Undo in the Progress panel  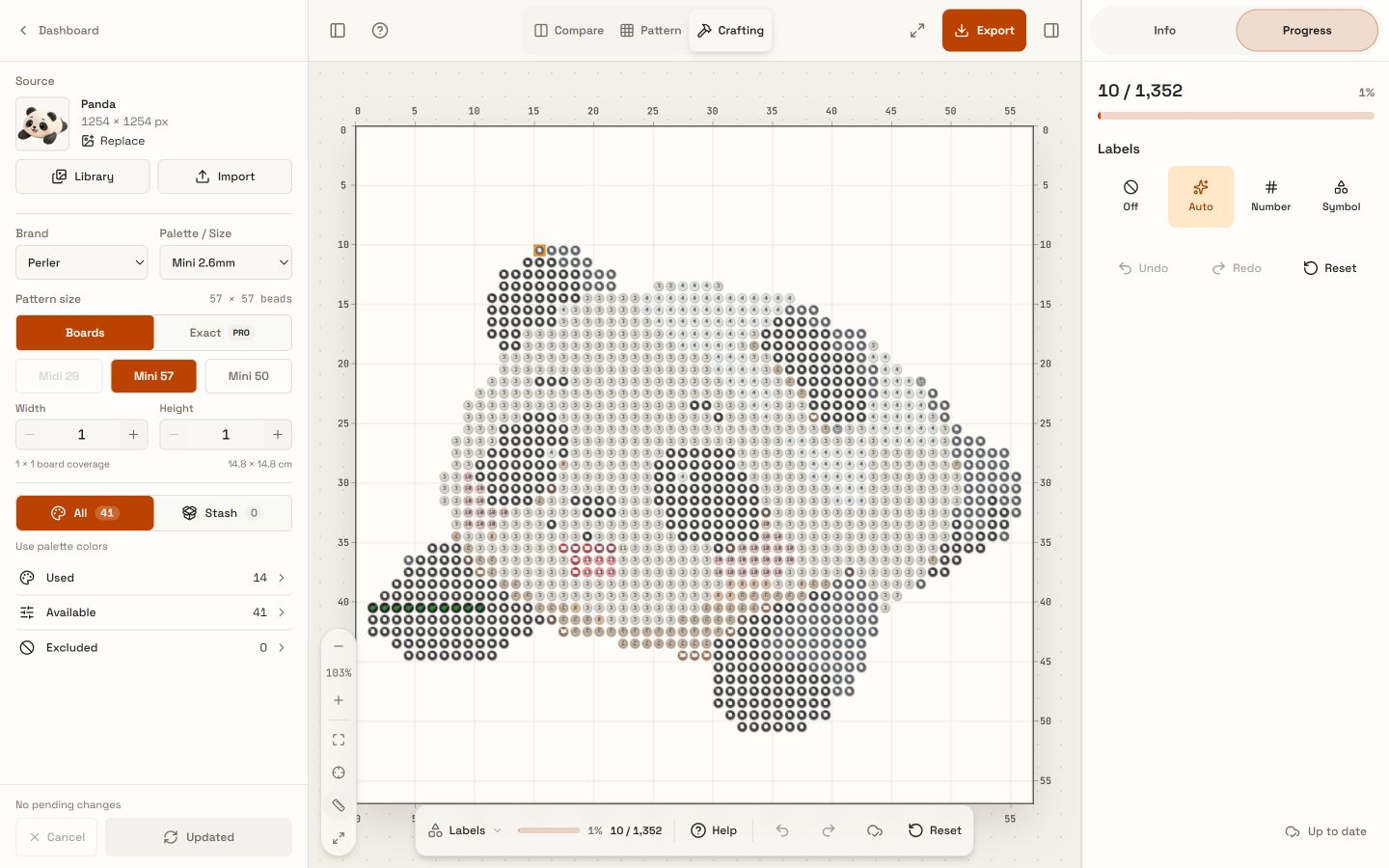coord(1143,268)
